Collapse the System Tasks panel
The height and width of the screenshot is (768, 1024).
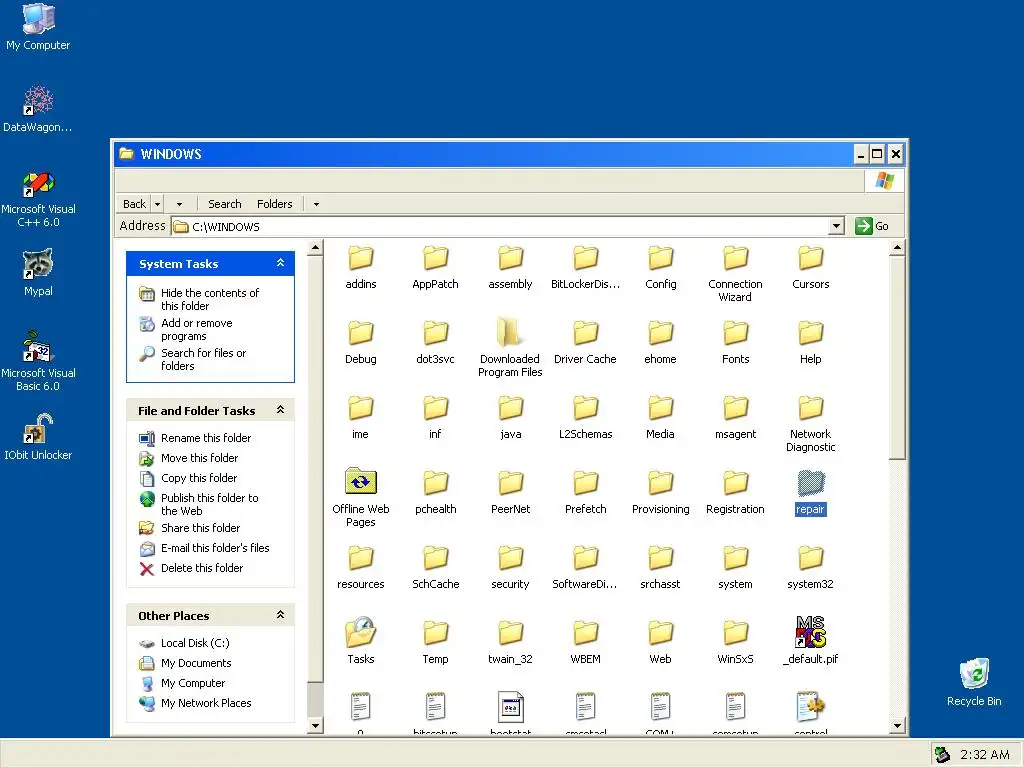(280, 263)
